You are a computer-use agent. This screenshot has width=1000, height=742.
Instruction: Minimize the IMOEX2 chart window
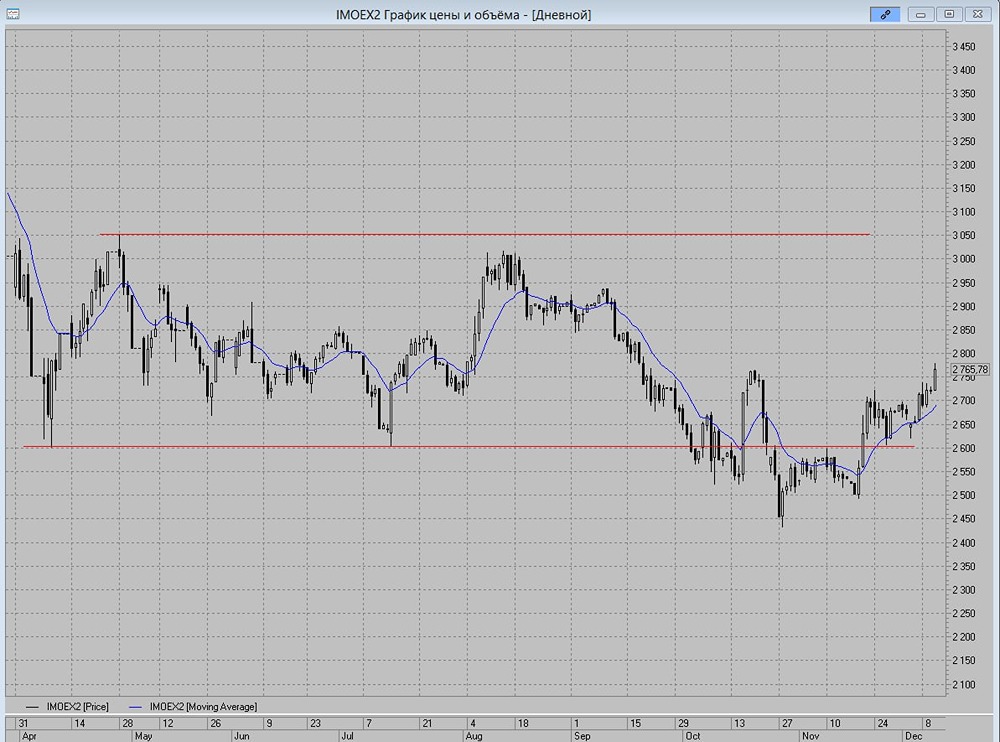pos(922,14)
